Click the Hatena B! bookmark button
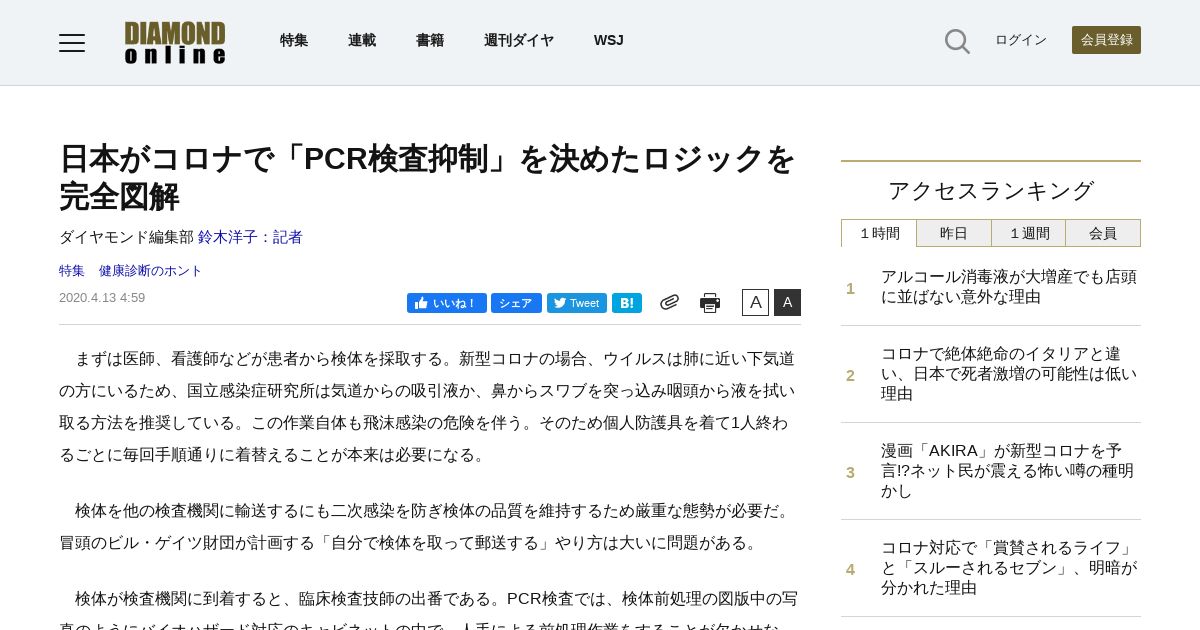The height and width of the screenshot is (630, 1200). pos(627,303)
